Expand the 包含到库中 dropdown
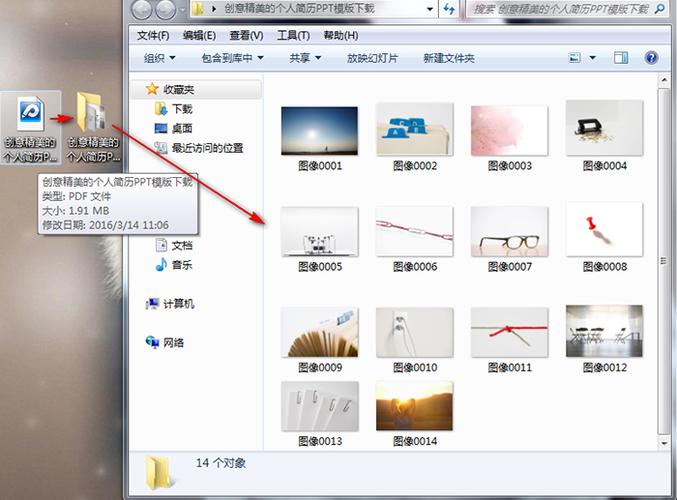This screenshot has height=500, width=677. [232, 58]
